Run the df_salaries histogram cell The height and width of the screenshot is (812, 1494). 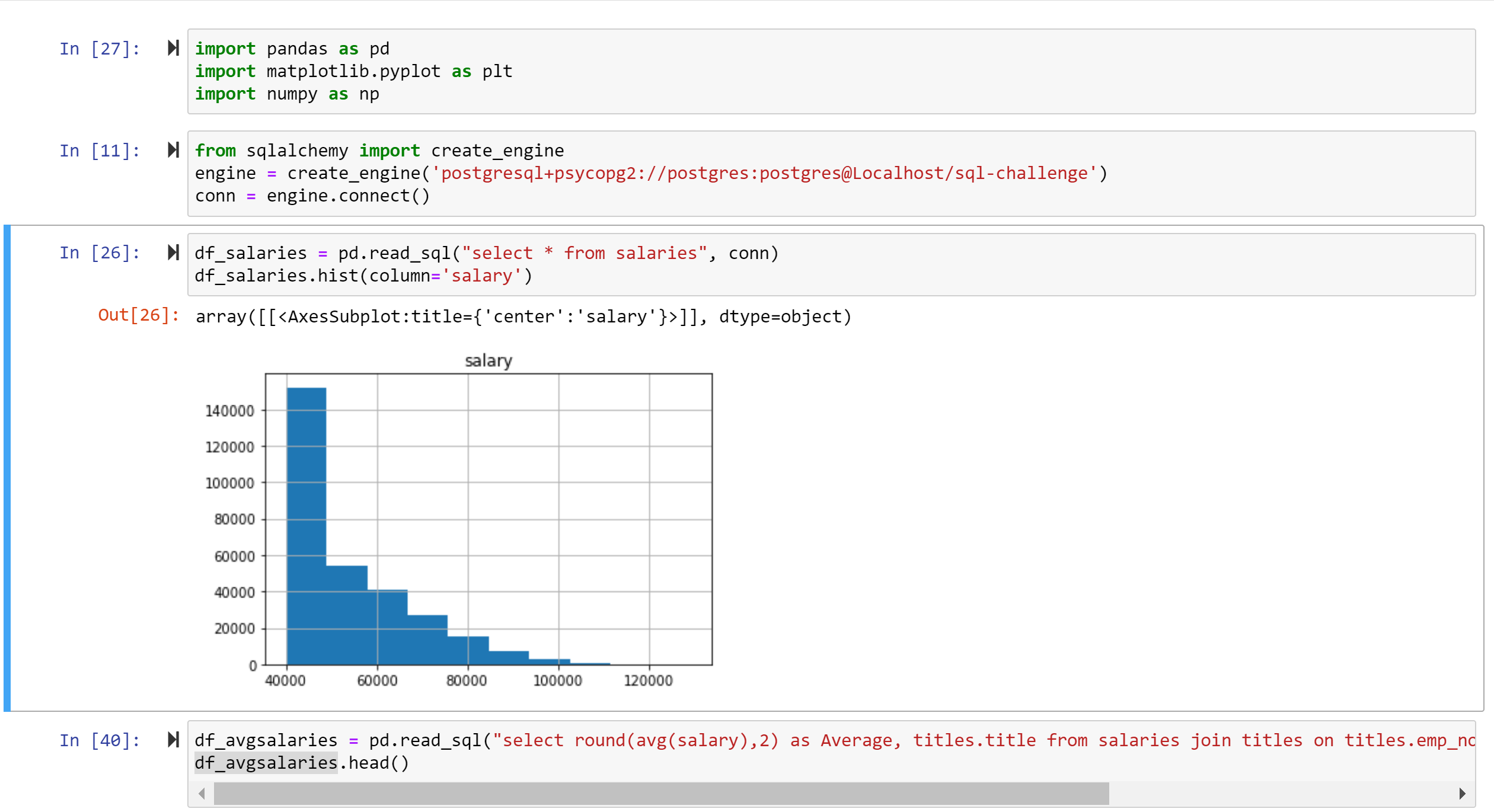pos(173,252)
